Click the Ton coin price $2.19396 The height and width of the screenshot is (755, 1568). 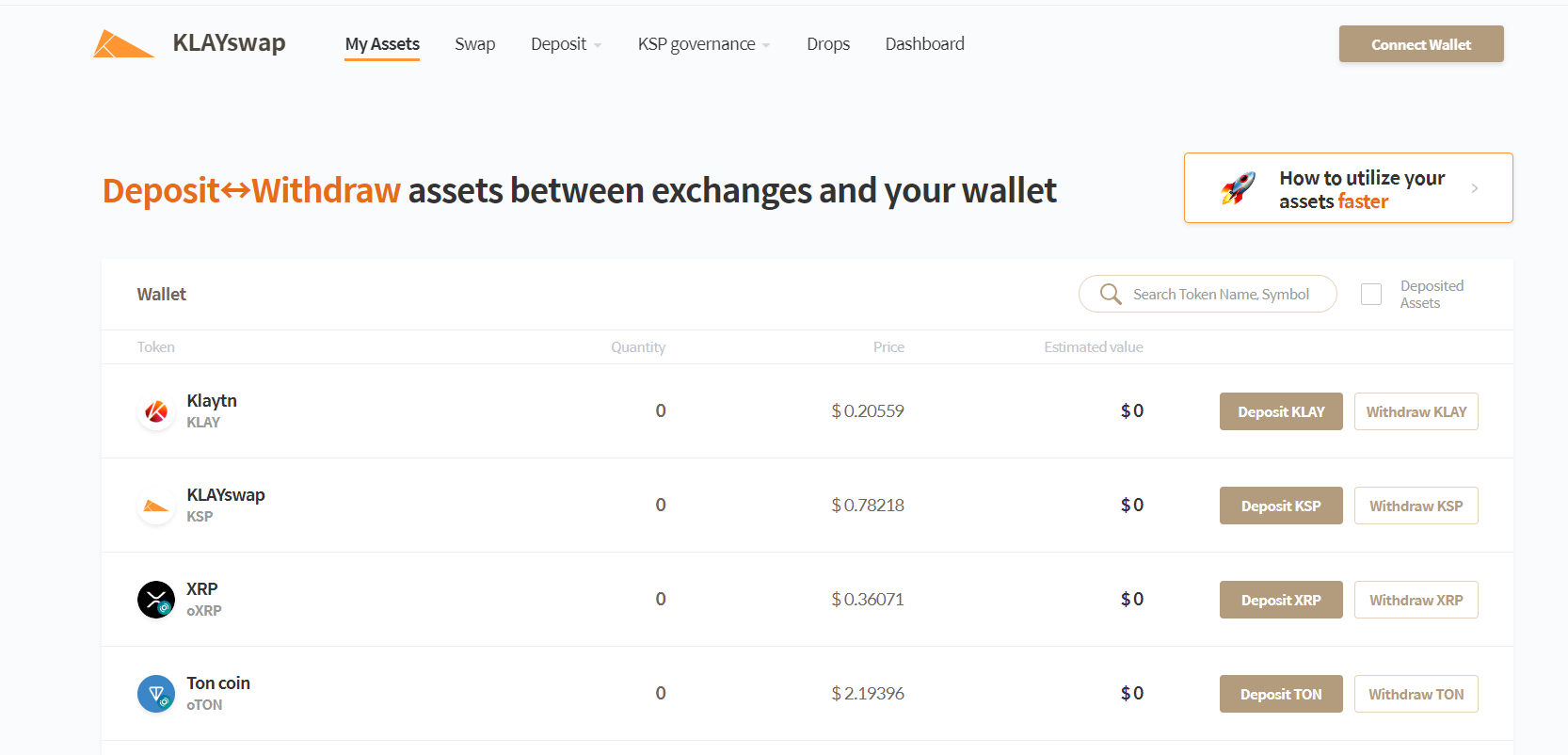868,694
